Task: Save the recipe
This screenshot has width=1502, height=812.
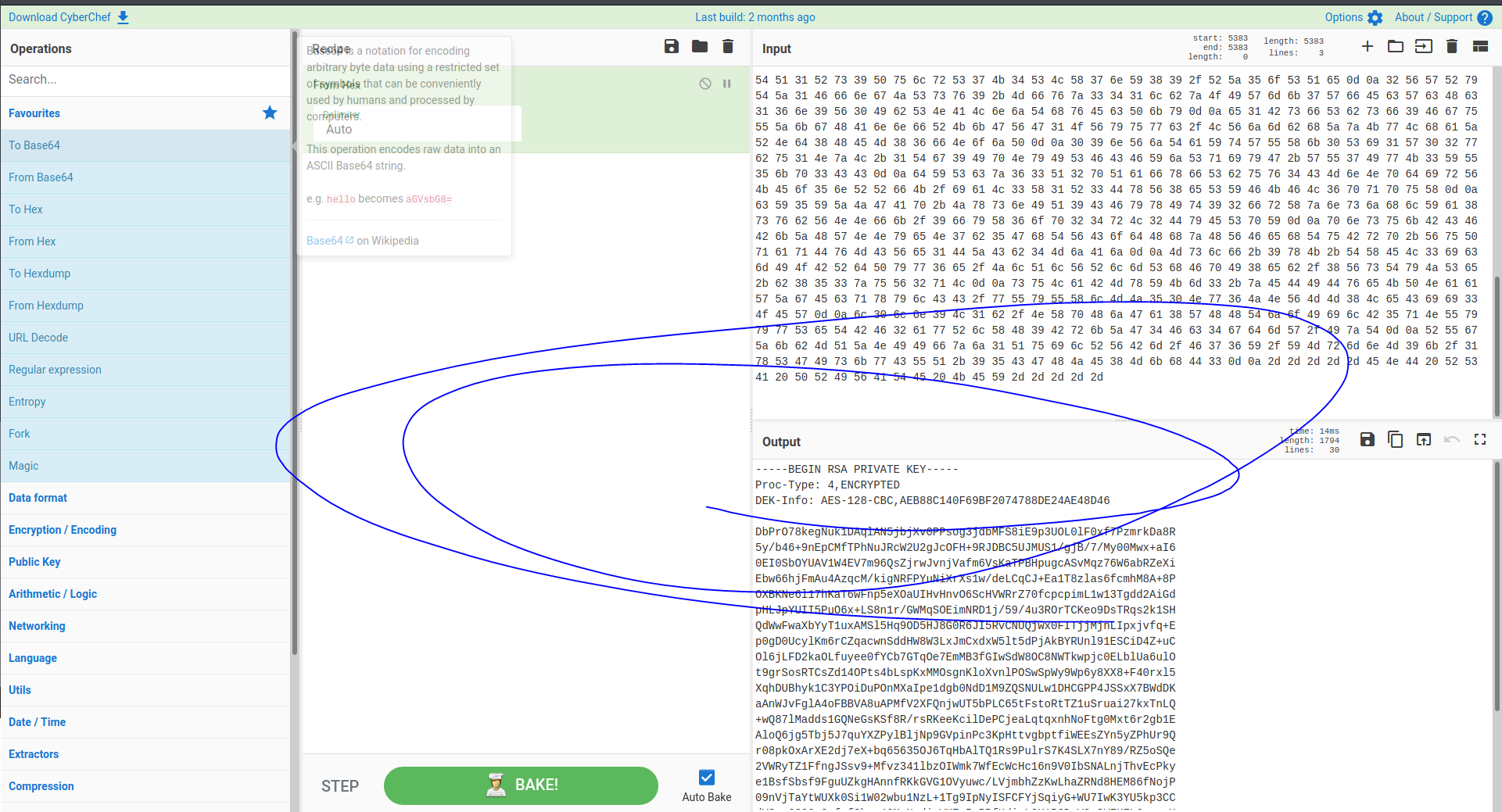Action: (x=672, y=46)
